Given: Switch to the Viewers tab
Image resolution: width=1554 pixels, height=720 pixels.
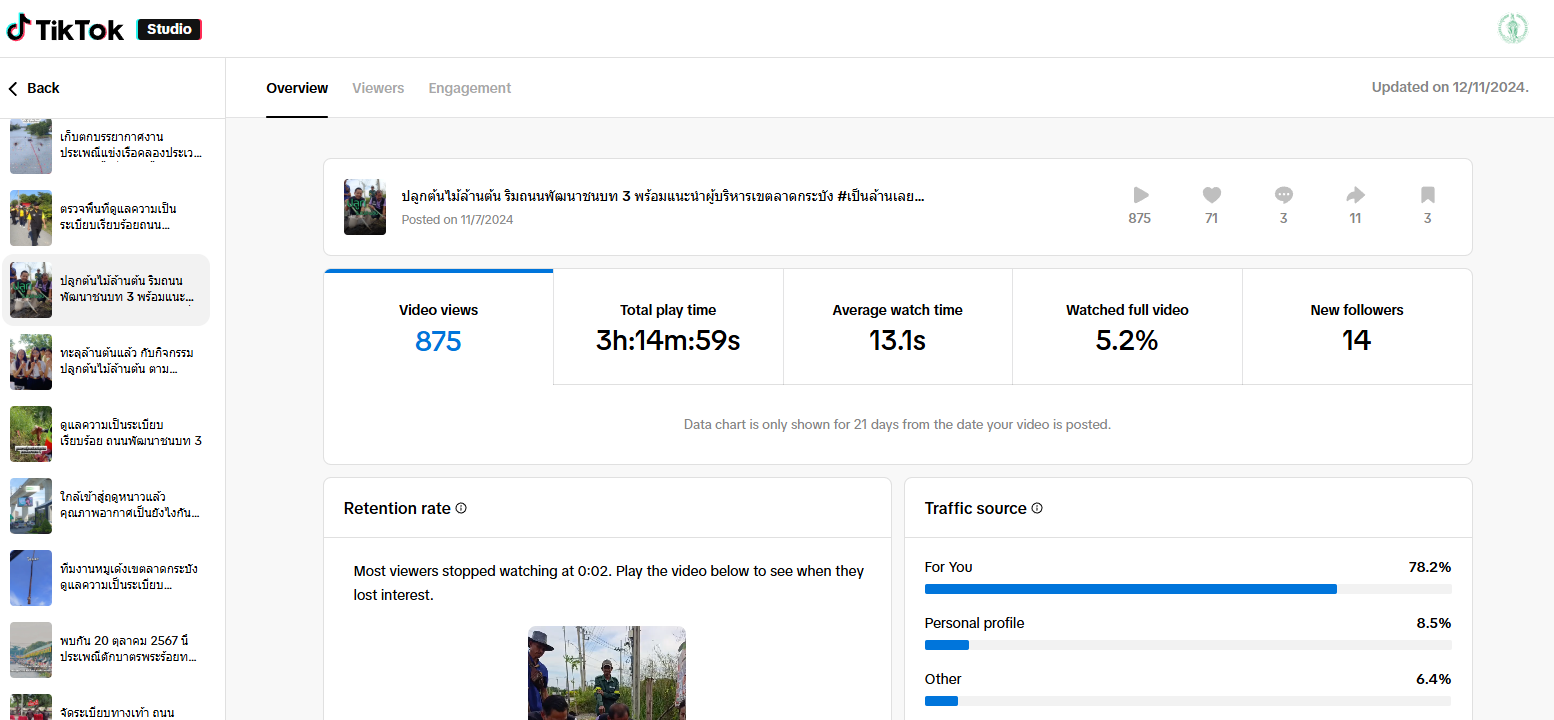Looking at the screenshot, I should click(x=378, y=88).
